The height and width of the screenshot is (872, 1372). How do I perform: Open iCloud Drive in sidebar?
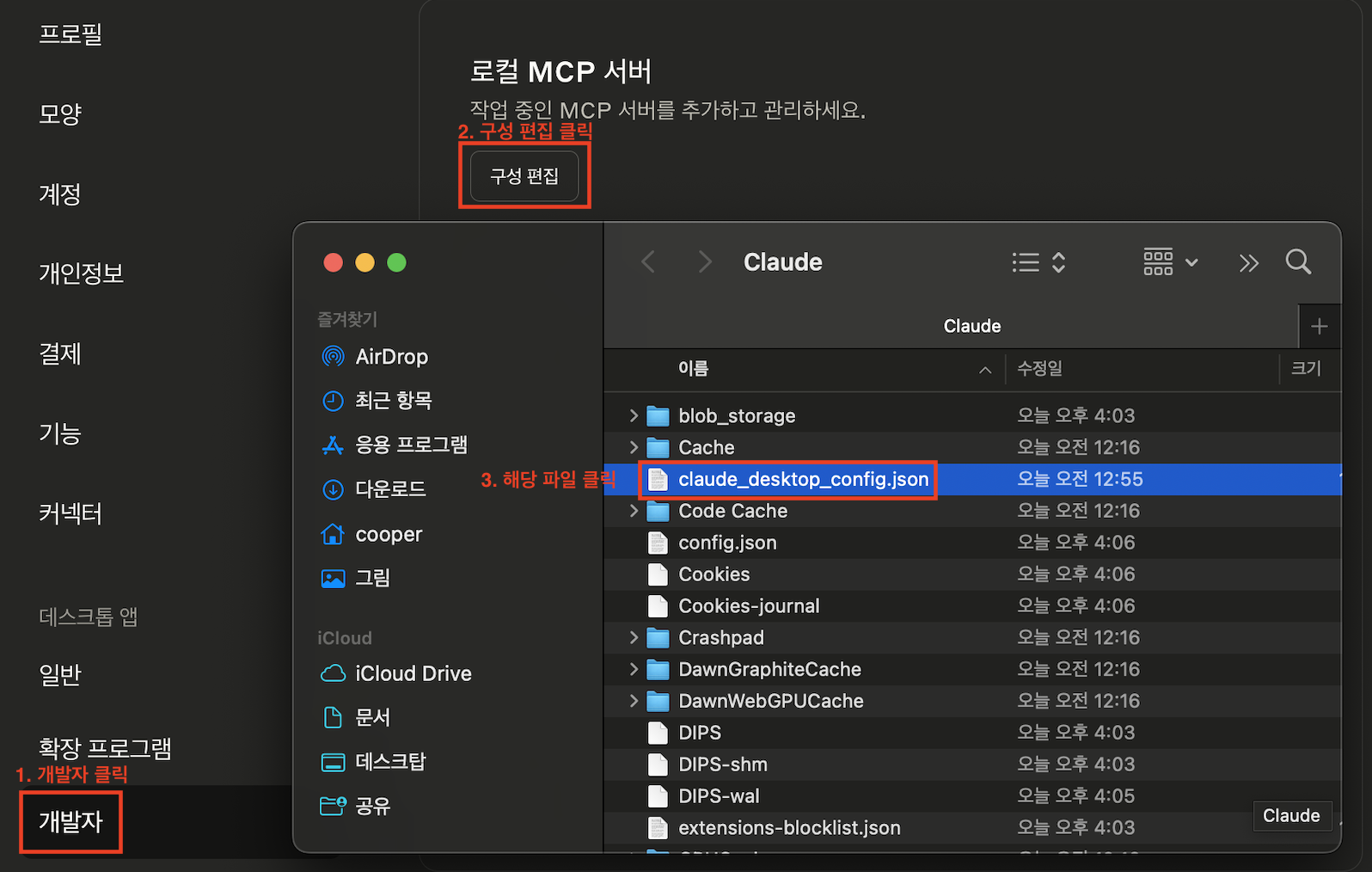point(395,673)
